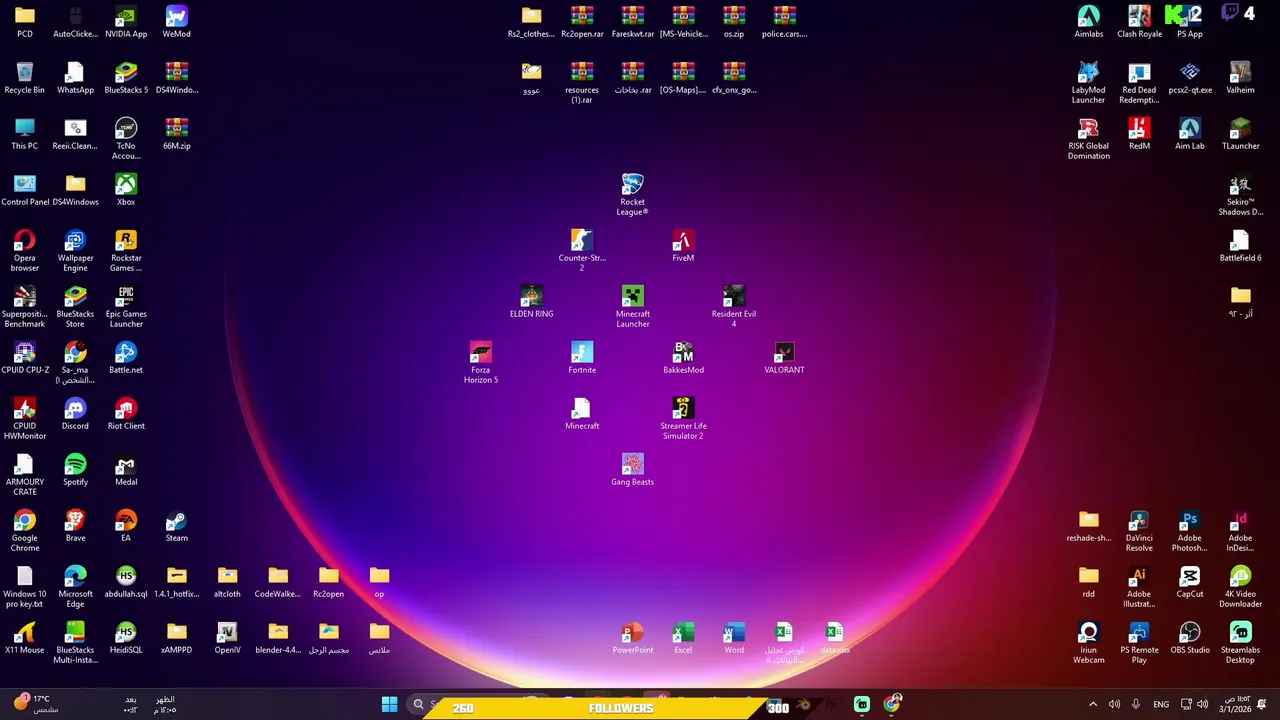Select the Opera browser icon
This screenshot has width=1280, height=720.
point(25,250)
